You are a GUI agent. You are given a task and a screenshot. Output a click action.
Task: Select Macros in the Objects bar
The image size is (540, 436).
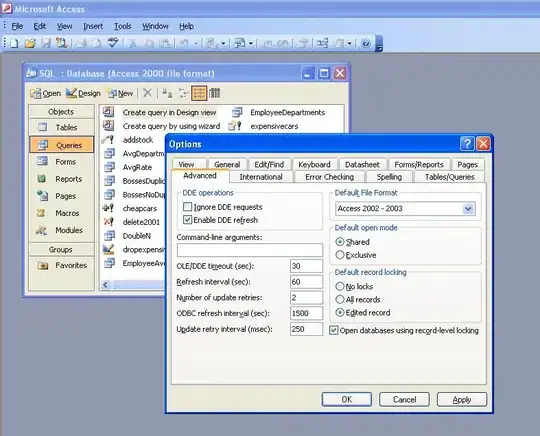coord(61,213)
